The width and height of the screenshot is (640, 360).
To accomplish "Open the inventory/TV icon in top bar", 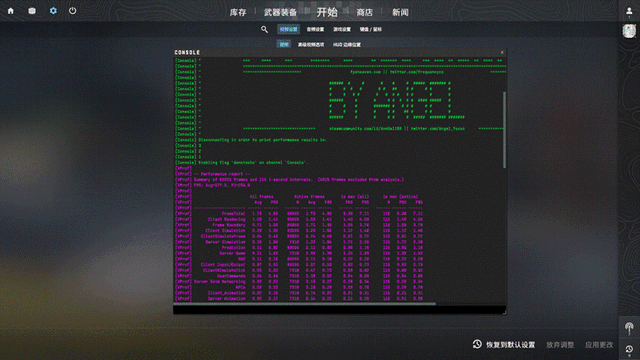I will pyautogui.click(x=32, y=11).
